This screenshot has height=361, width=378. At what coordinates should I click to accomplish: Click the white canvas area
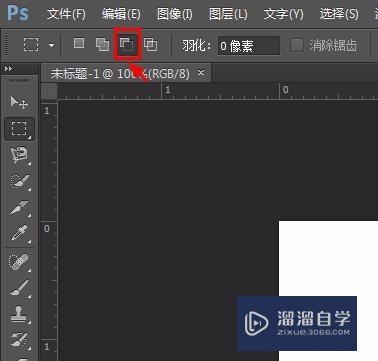[328, 258]
